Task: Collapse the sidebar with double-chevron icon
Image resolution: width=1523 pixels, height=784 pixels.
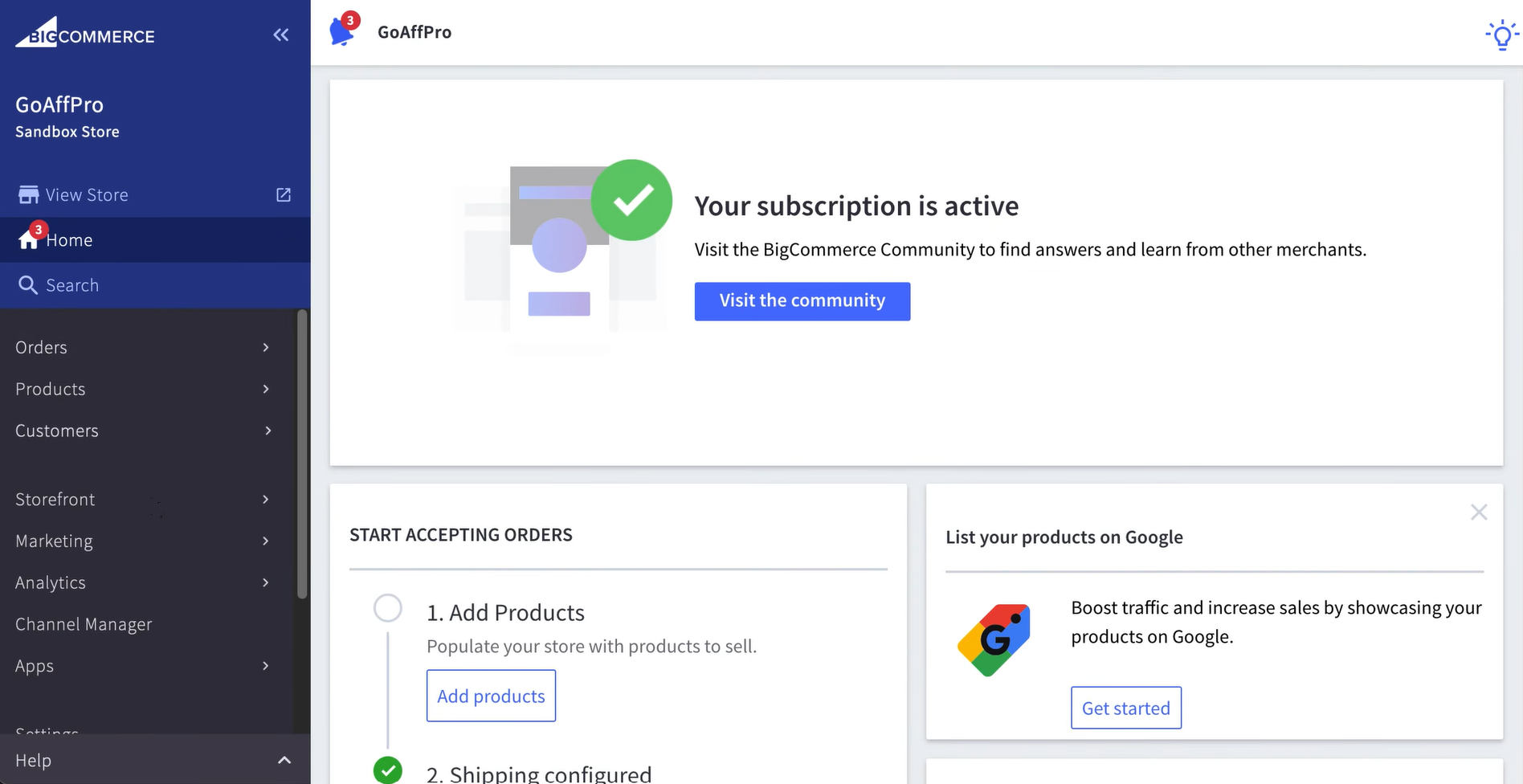Action: [x=280, y=35]
